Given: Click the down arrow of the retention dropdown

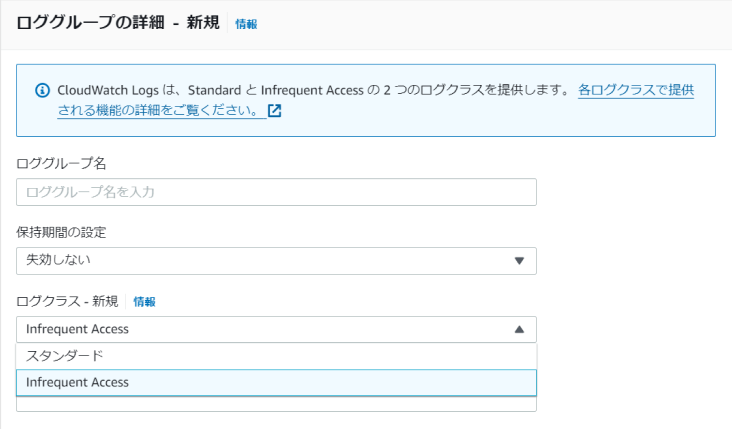Looking at the screenshot, I should pyautogui.click(x=519, y=261).
